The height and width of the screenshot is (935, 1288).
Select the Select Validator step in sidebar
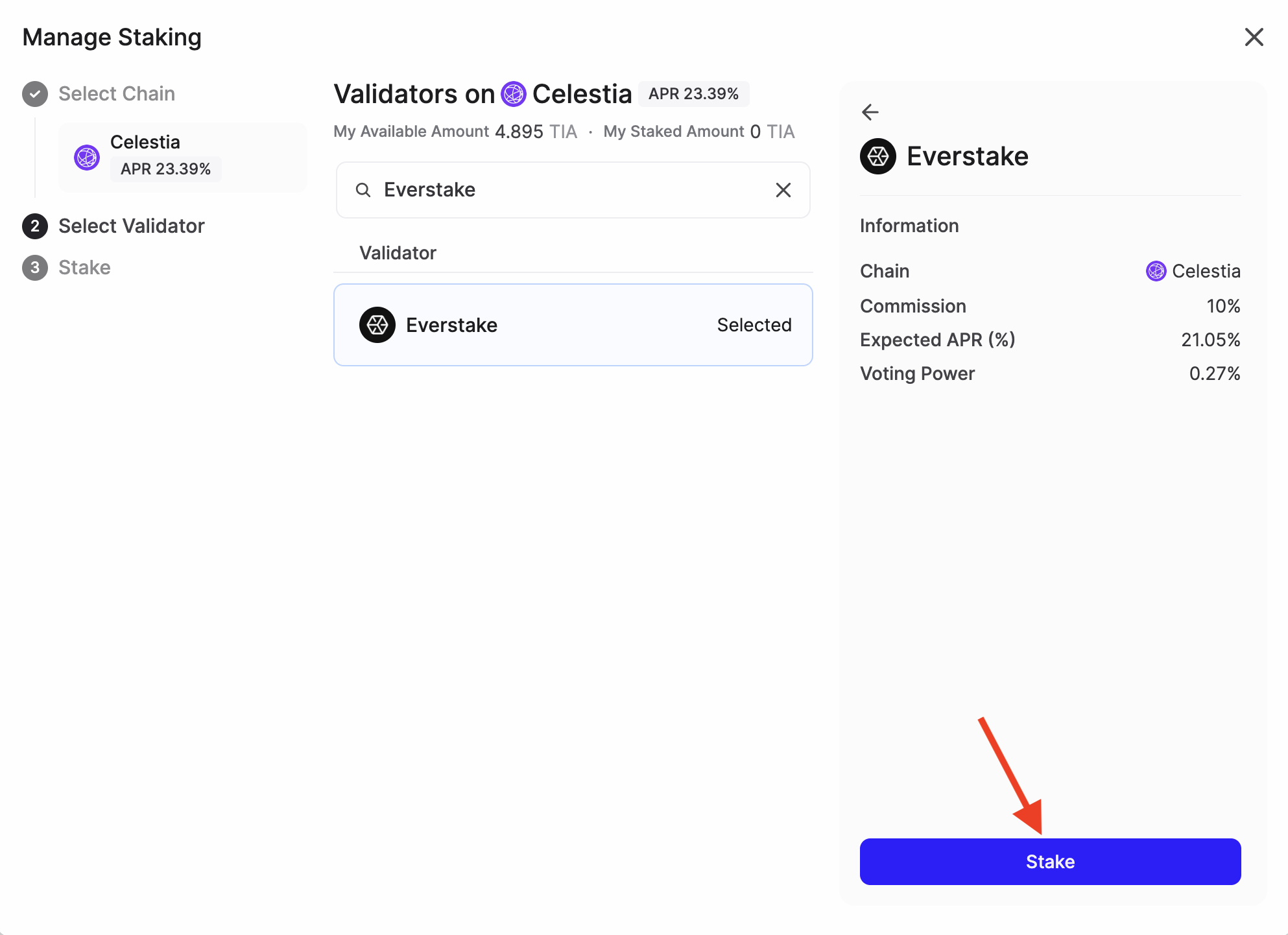click(x=132, y=226)
